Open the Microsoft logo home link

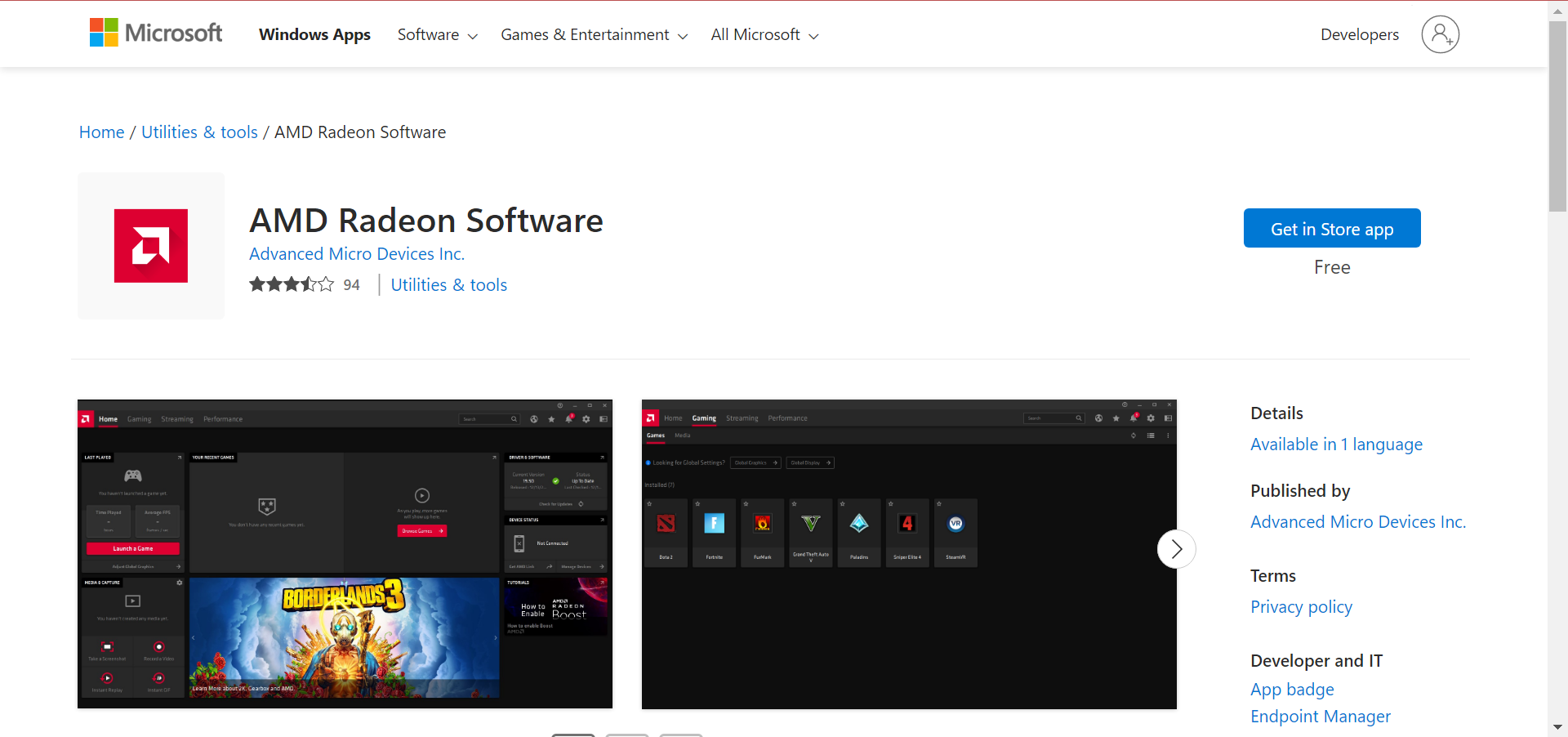(x=155, y=33)
